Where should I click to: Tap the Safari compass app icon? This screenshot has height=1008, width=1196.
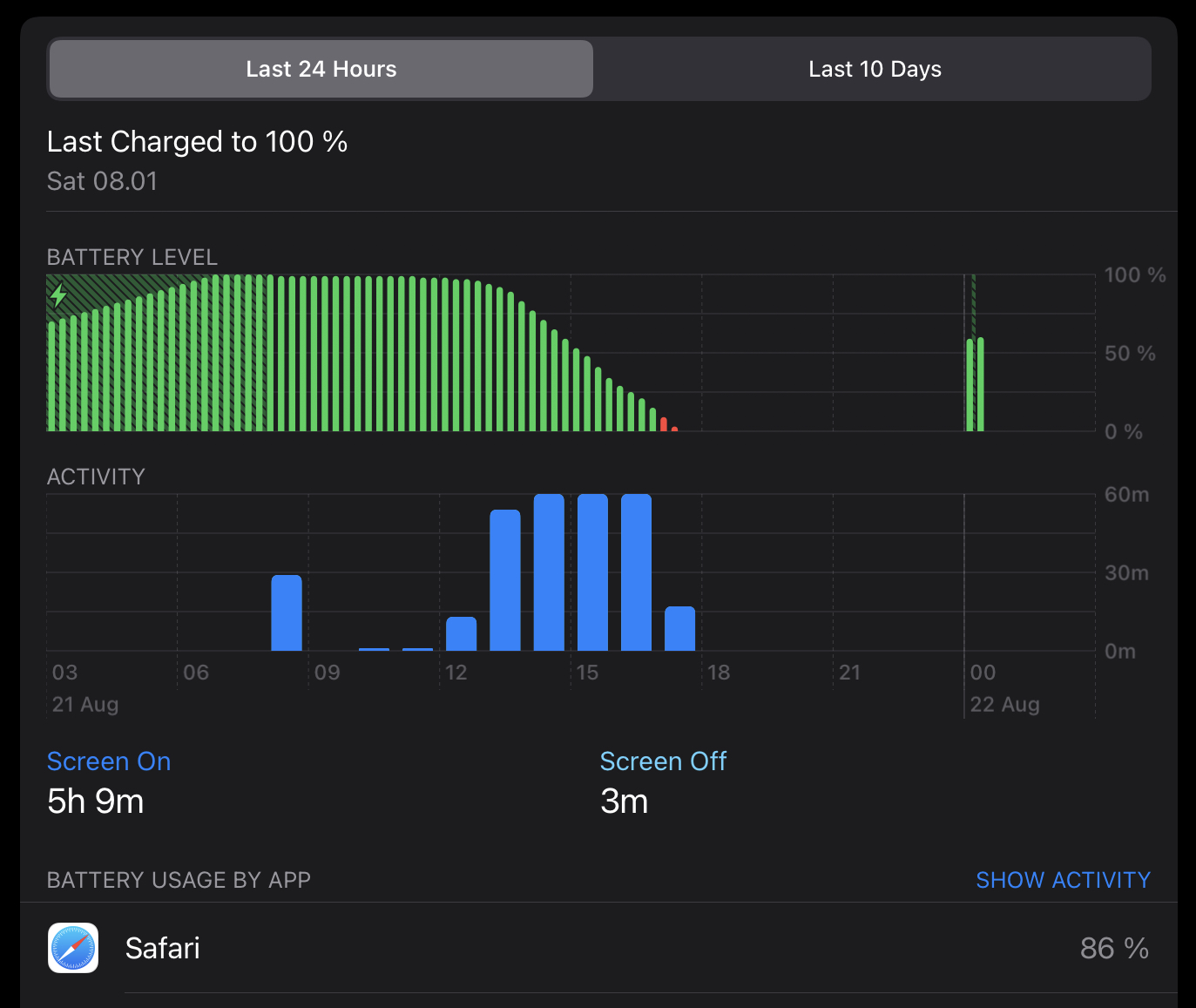click(x=73, y=948)
